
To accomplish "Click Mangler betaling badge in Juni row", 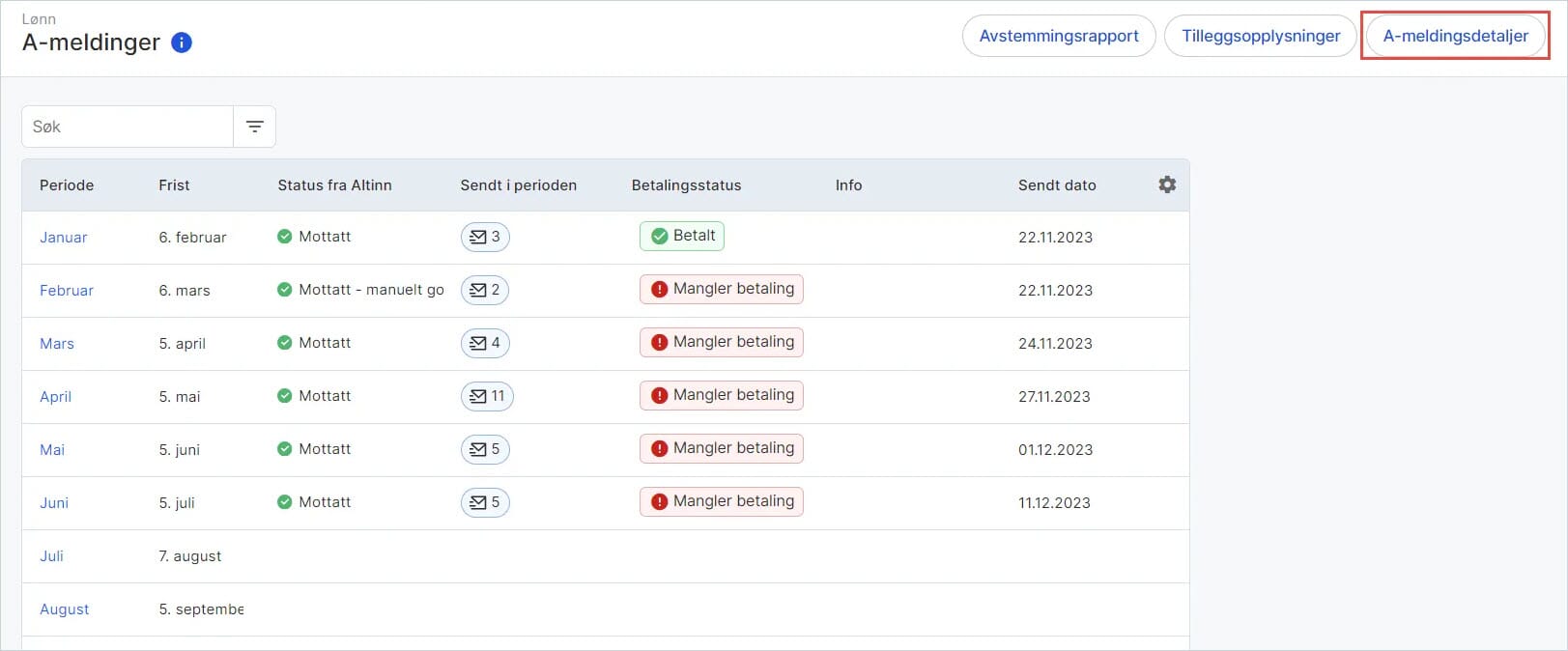I will (722, 501).
